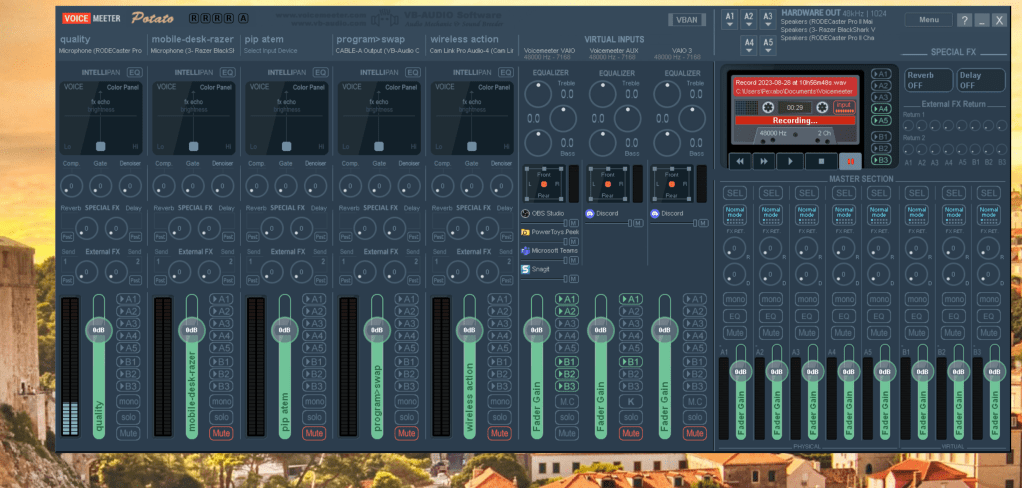The width and height of the screenshot is (1022, 488).
Task: Toggle recorder bus A4 routing button
Action: coord(881,109)
